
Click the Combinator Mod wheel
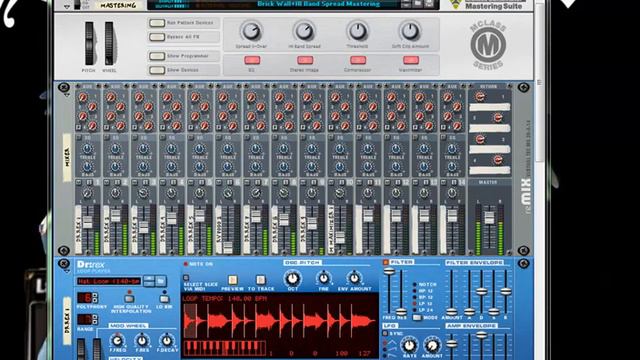point(109,44)
